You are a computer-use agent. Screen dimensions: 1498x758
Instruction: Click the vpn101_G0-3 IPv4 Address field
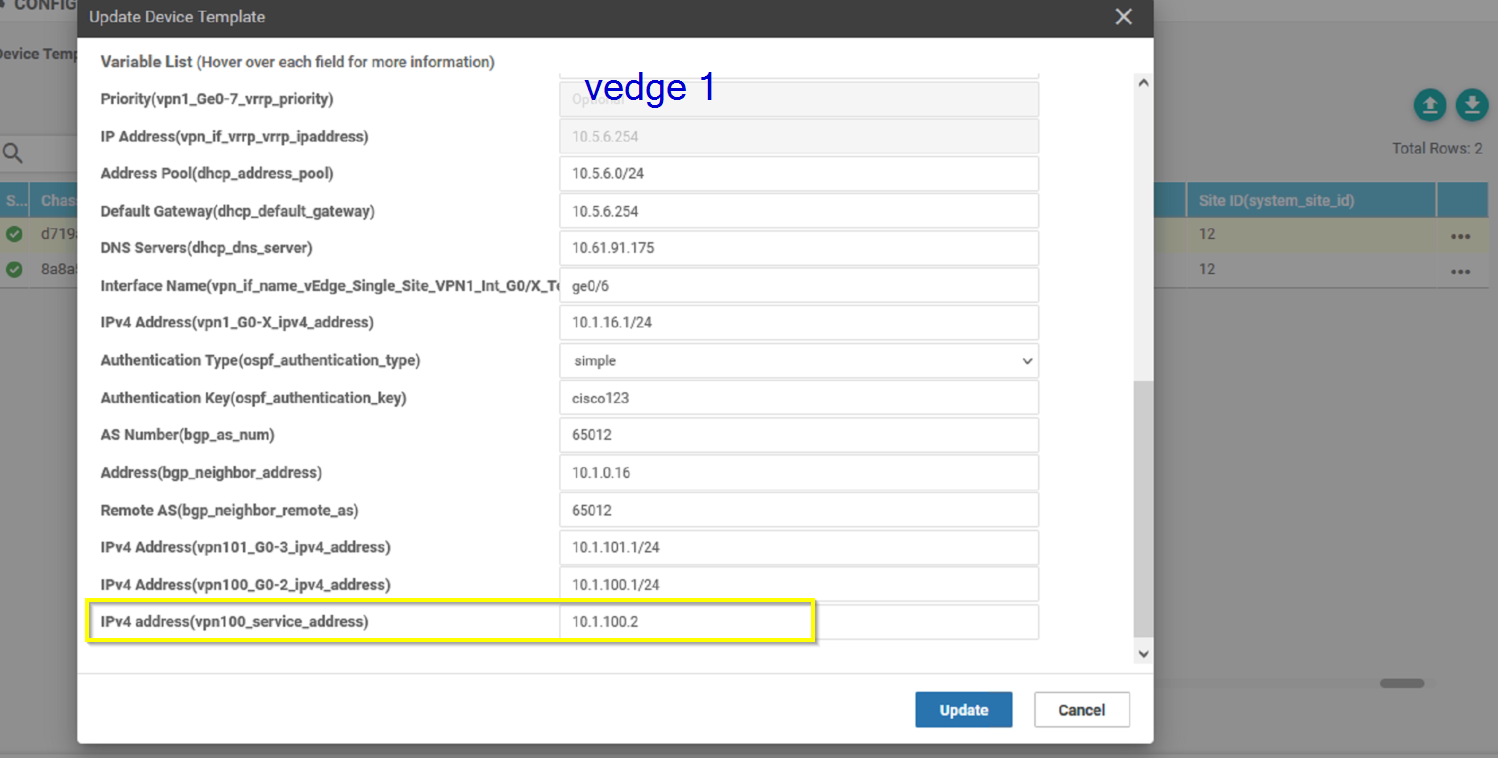click(x=799, y=548)
